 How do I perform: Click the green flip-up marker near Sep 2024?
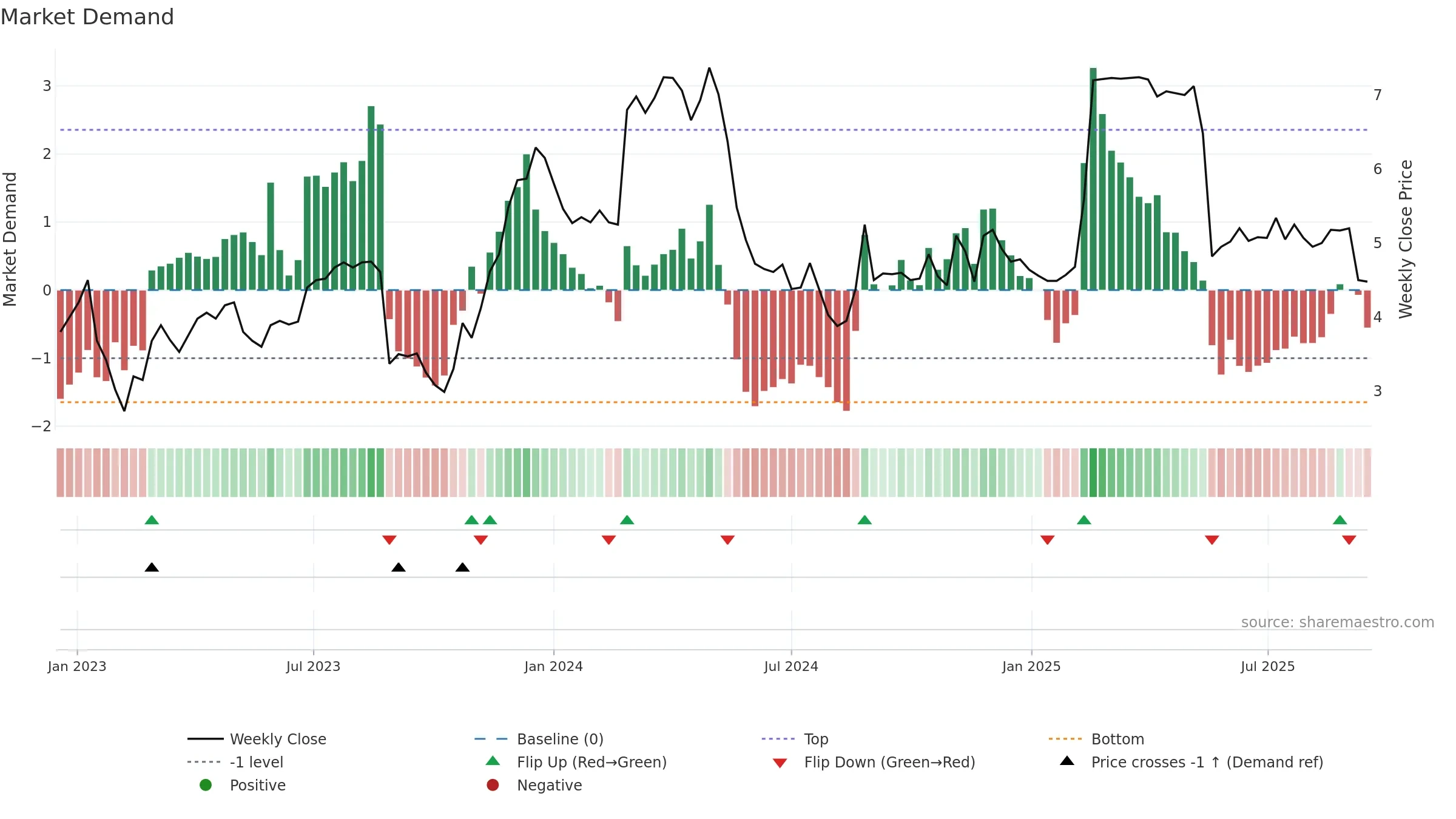click(864, 520)
